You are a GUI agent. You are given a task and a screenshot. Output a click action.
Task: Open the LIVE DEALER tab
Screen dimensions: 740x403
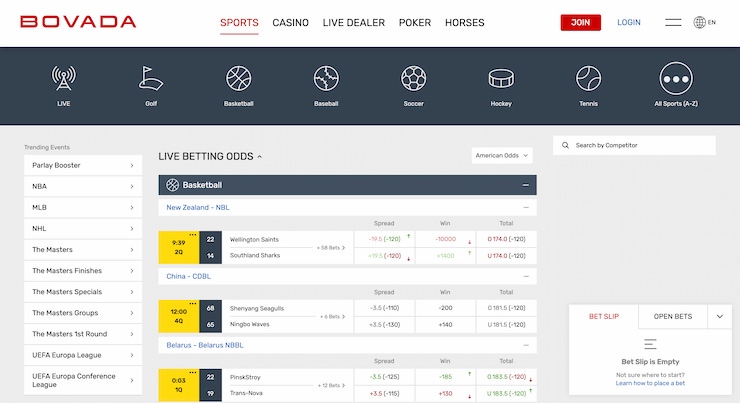[354, 23]
